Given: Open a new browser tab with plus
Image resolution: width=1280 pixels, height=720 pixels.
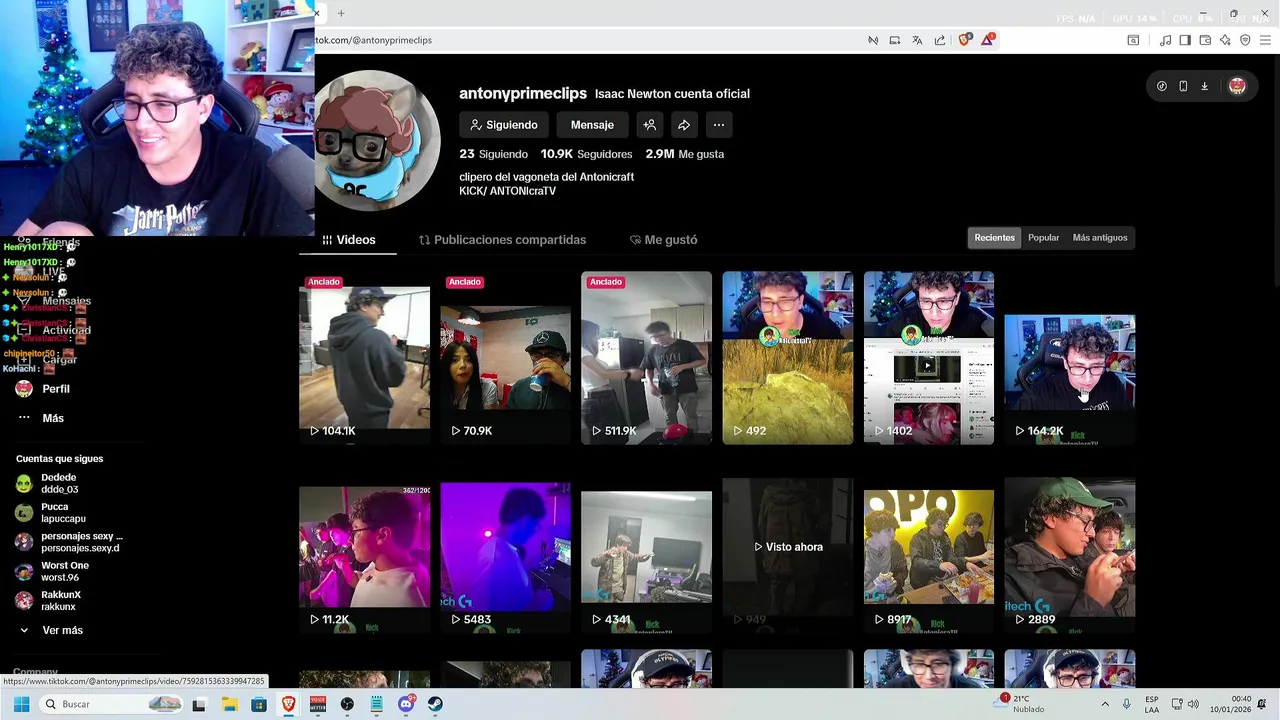Looking at the screenshot, I should pyautogui.click(x=341, y=13).
